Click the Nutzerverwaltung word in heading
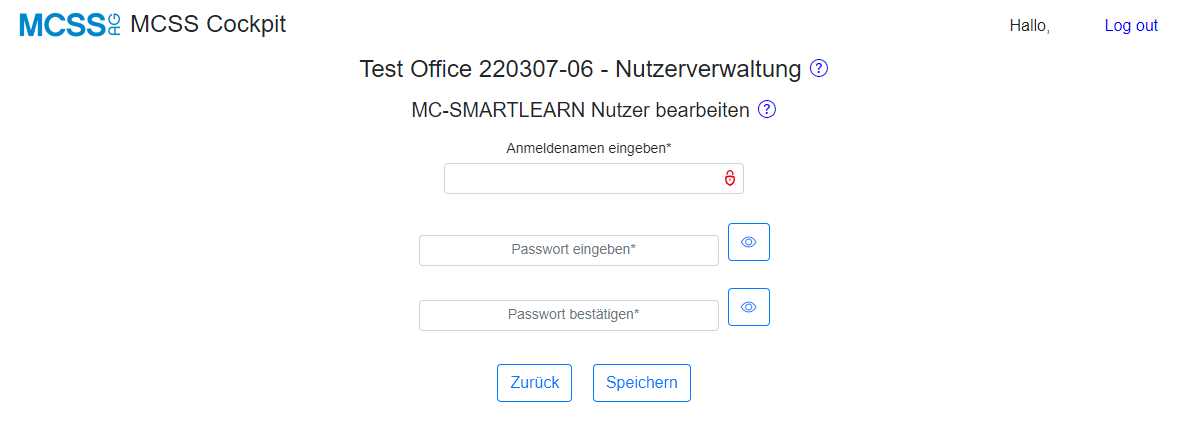 [708, 69]
